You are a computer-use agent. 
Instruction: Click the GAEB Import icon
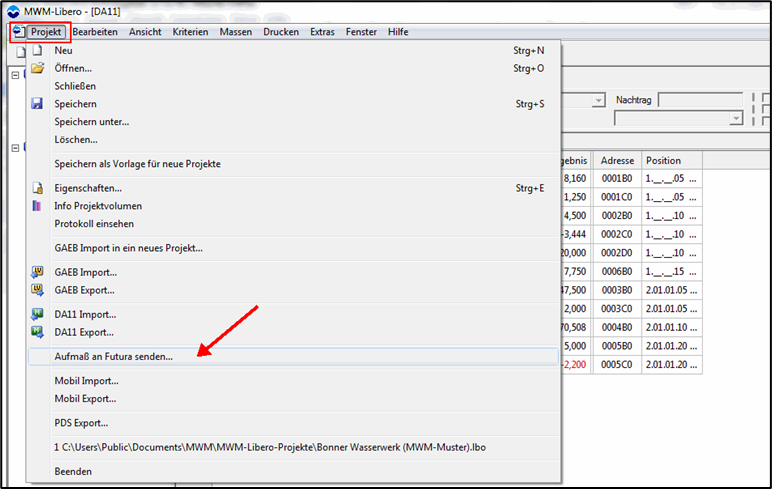(37, 272)
